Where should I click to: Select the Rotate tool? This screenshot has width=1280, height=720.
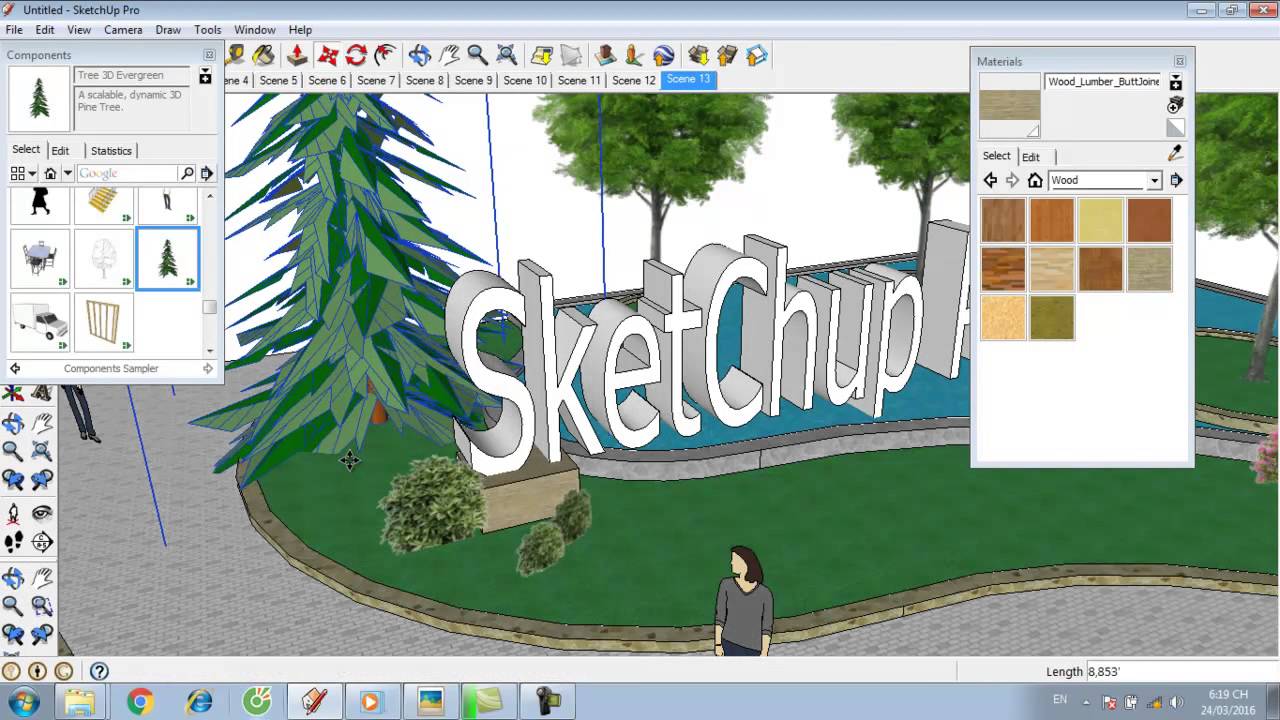(356, 55)
